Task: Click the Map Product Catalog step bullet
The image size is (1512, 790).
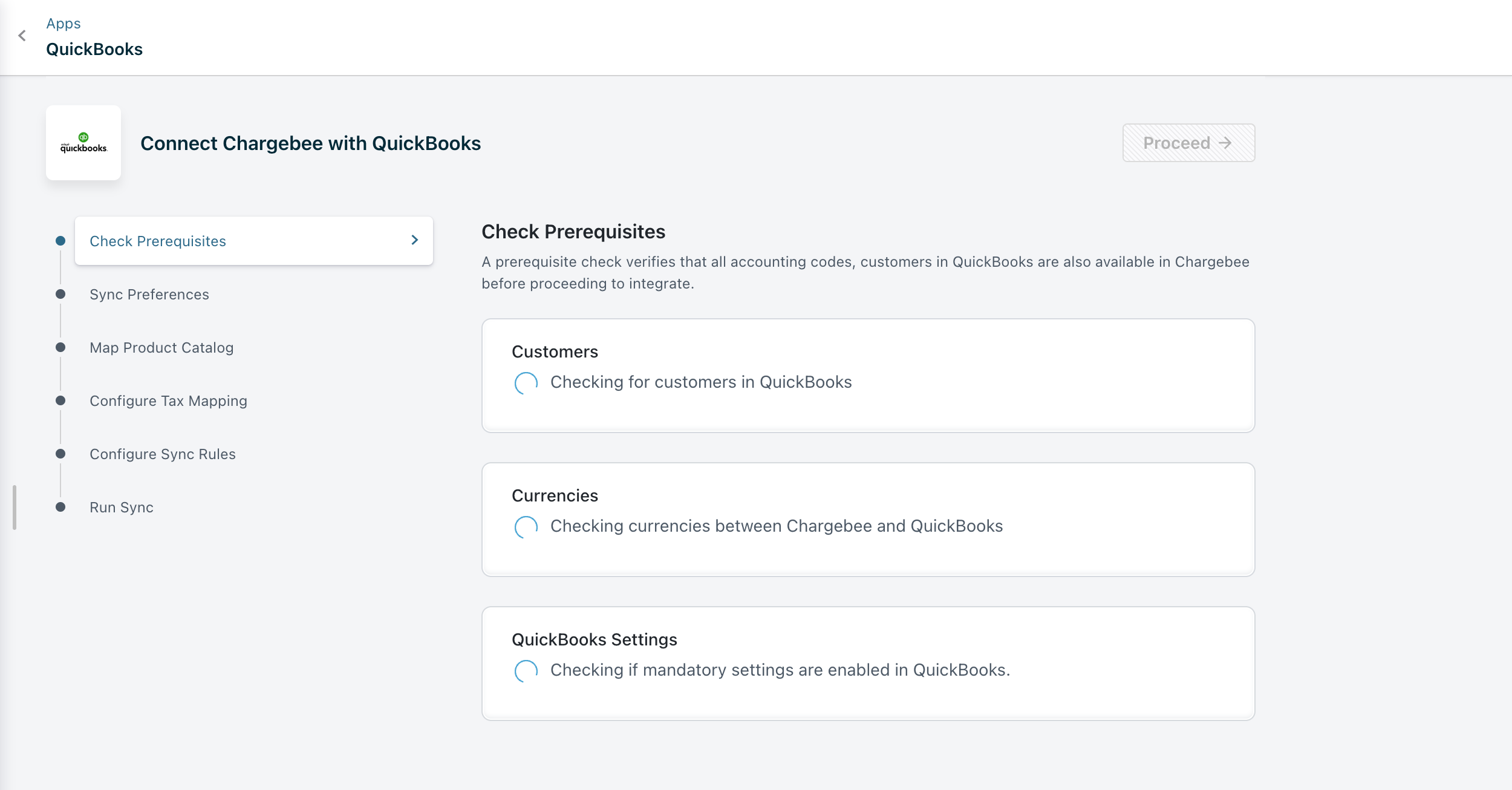Action: click(x=60, y=347)
